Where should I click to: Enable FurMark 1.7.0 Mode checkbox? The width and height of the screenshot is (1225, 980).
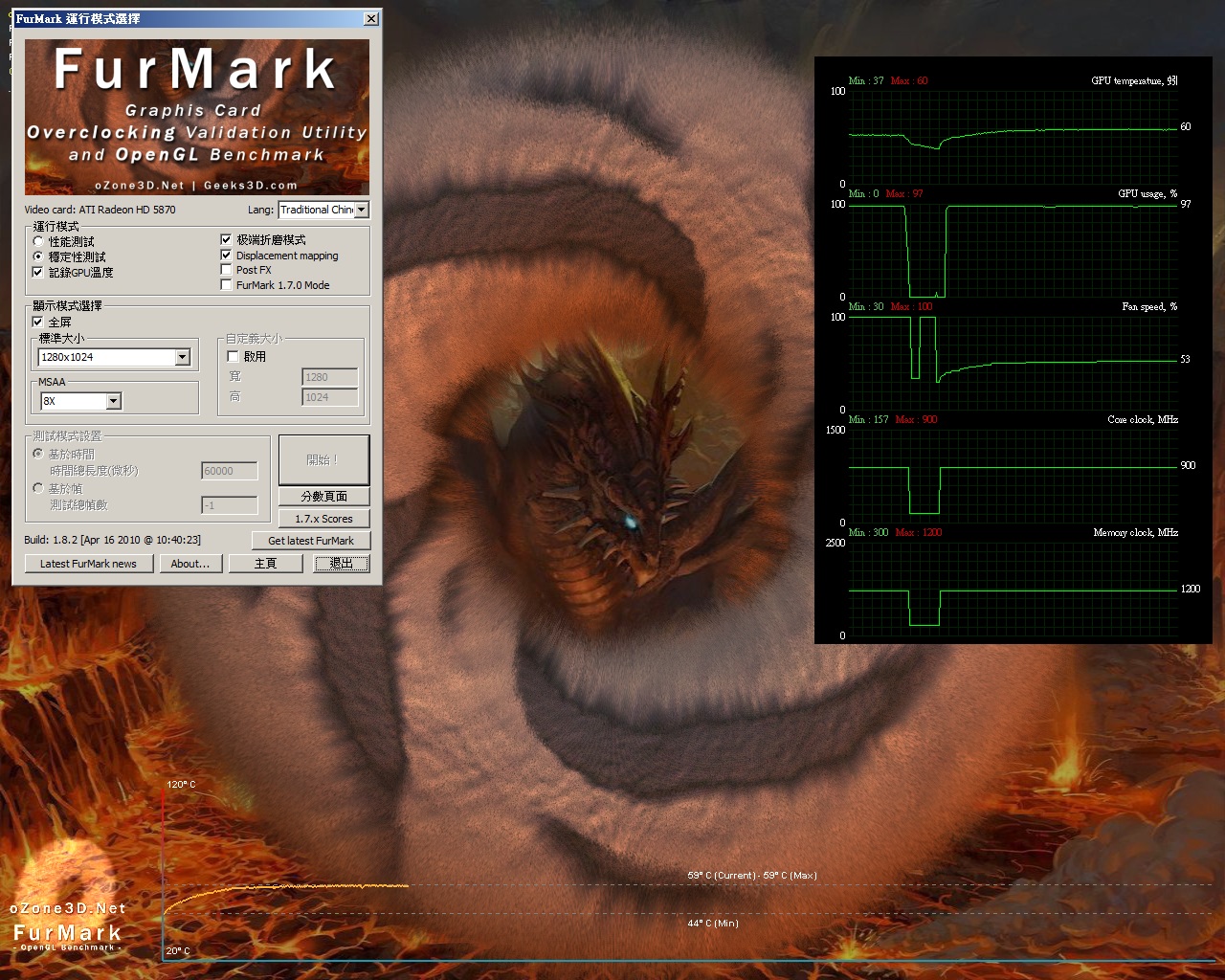click(x=226, y=284)
